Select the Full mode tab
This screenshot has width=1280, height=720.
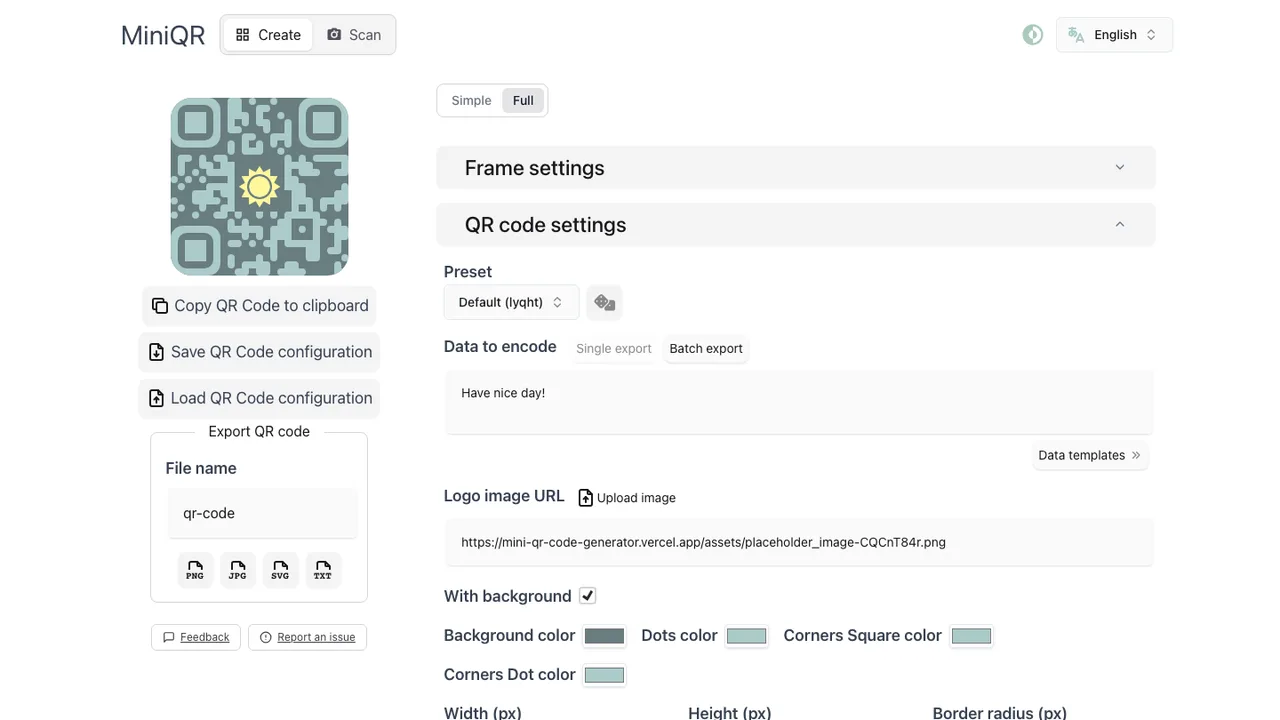[x=523, y=100]
